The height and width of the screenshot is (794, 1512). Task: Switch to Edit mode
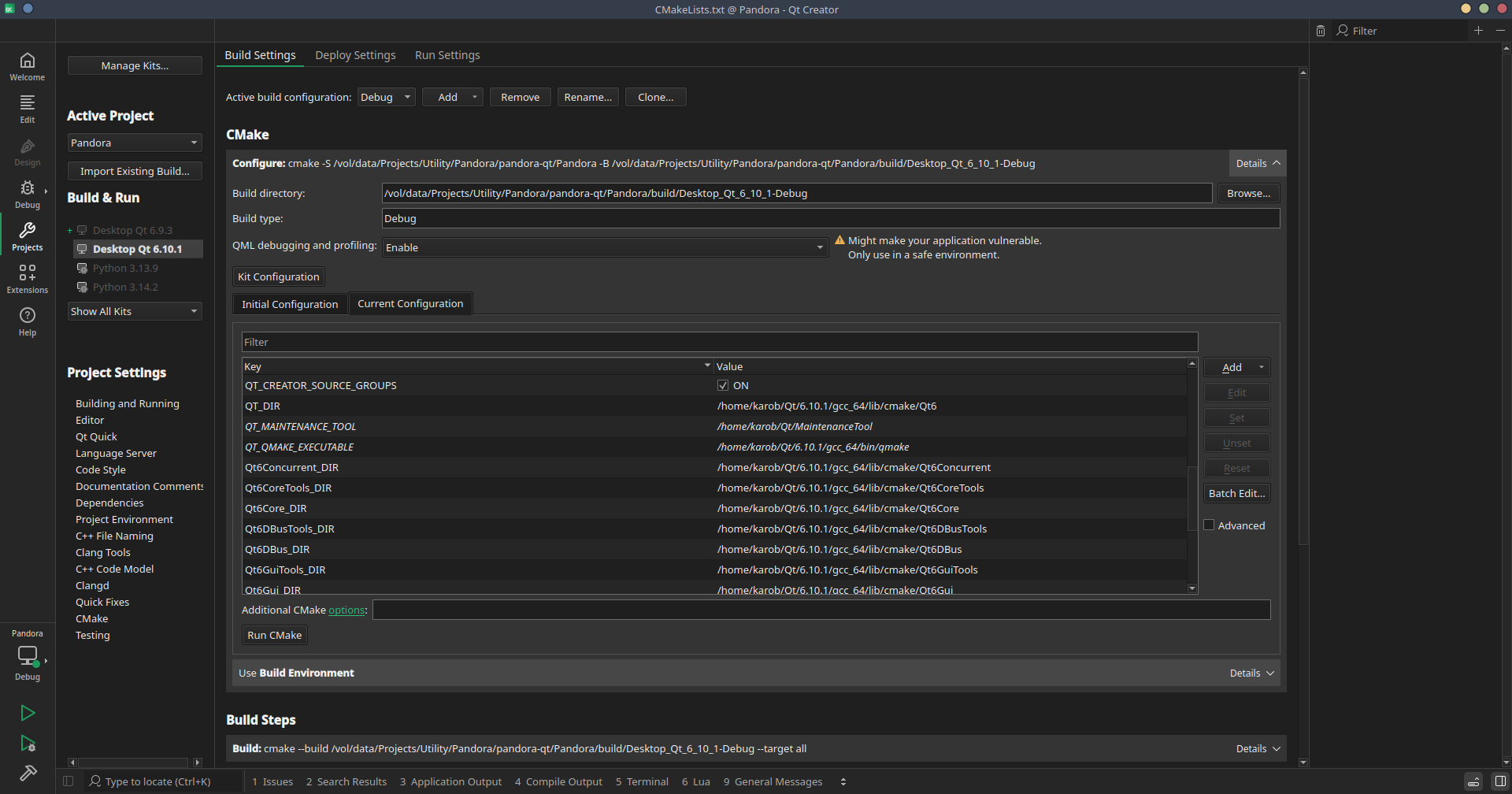tap(28, 109)
